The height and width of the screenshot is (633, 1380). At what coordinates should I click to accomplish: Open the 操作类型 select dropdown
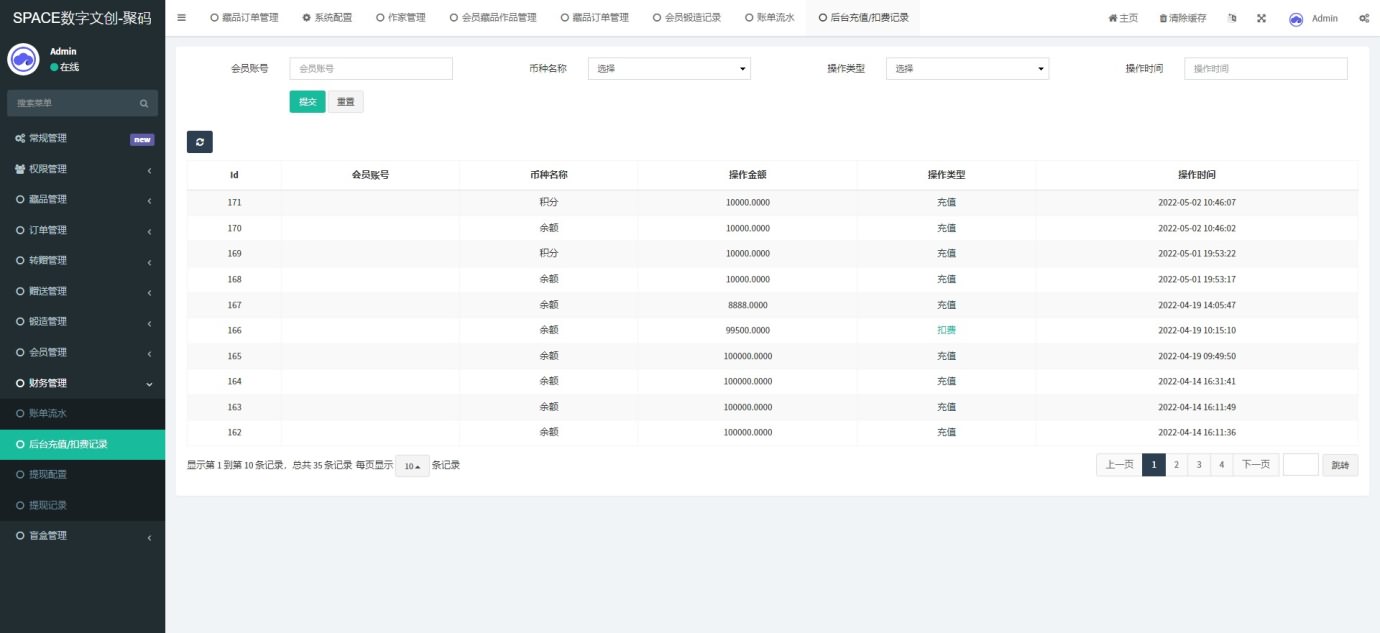(x=967, y=68)
